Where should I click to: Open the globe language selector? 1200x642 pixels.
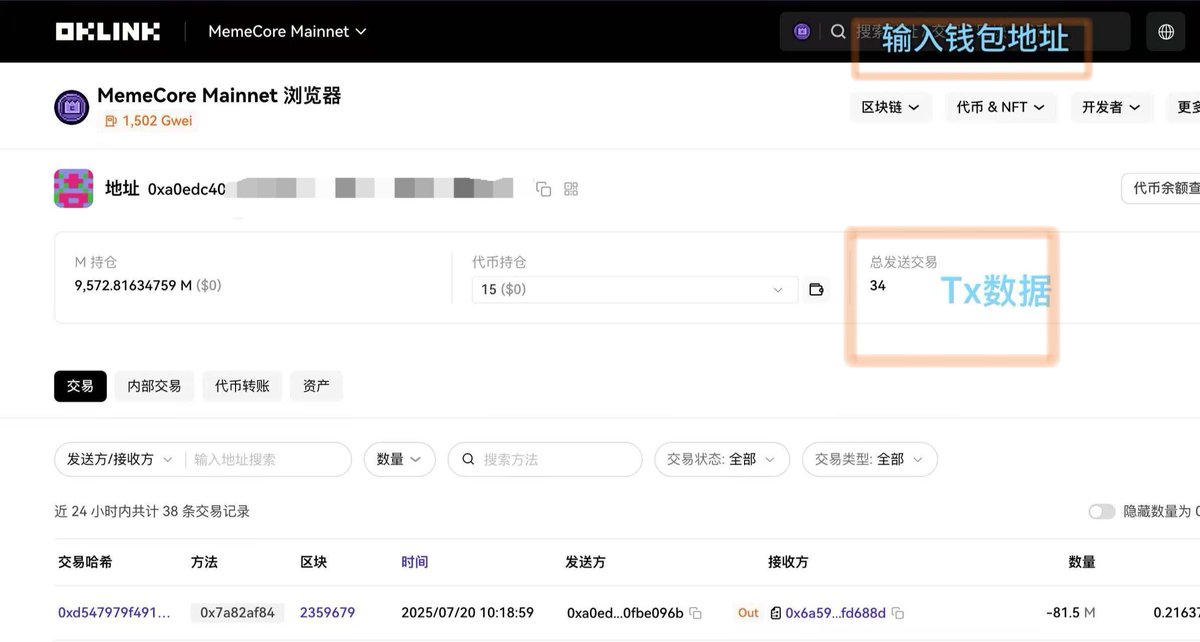click(1166, 31)
